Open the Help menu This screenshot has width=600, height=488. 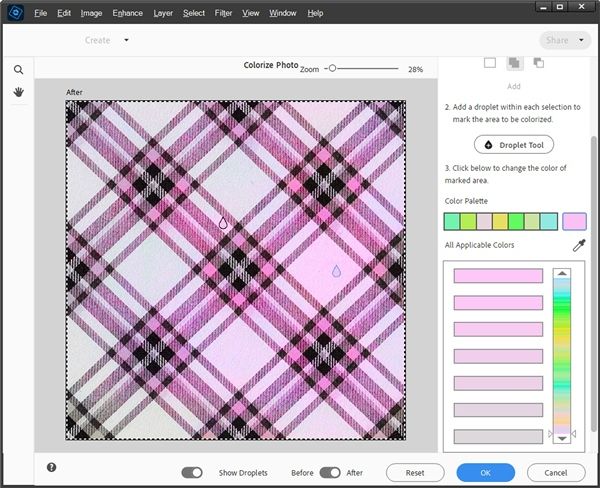(x=315, y=13)
